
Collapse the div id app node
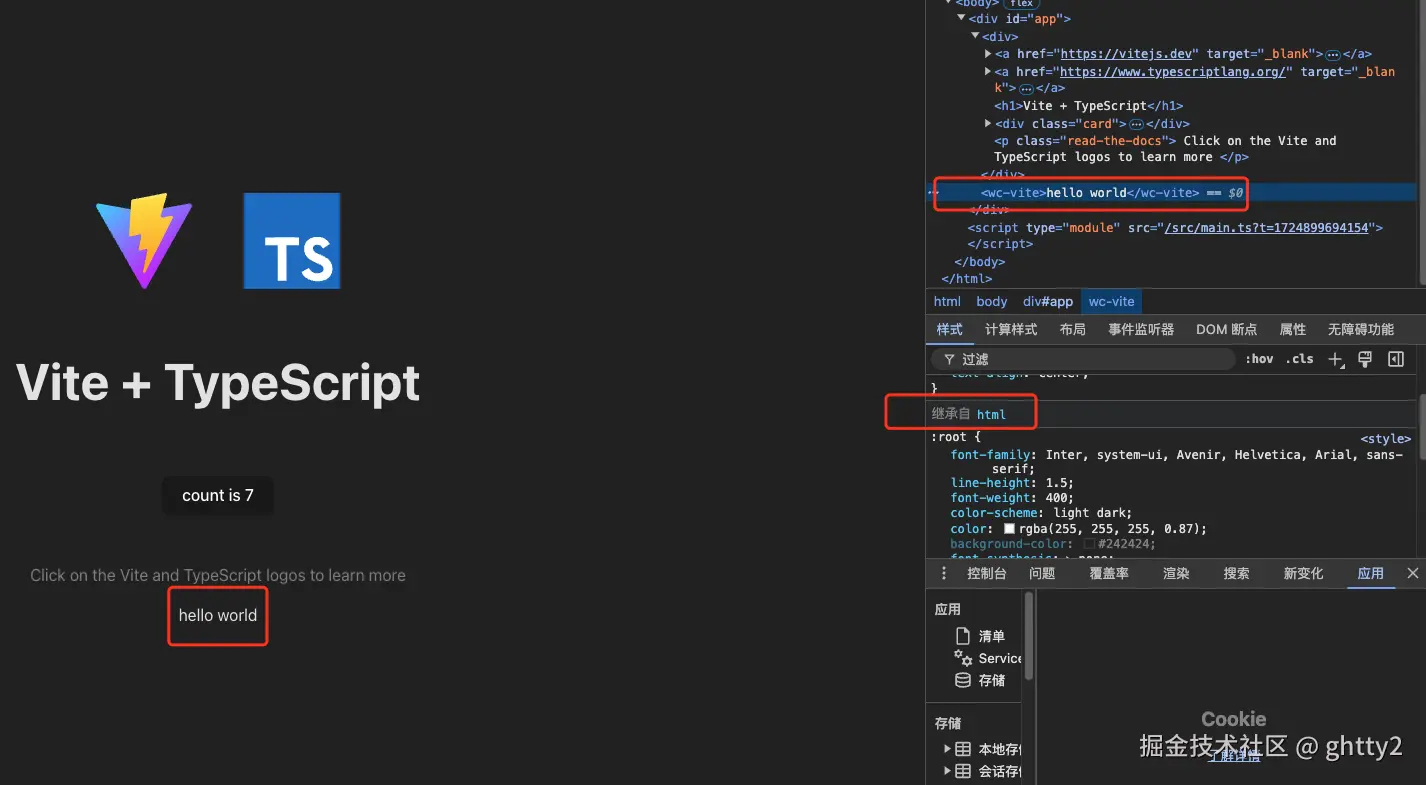click(961, 19)
